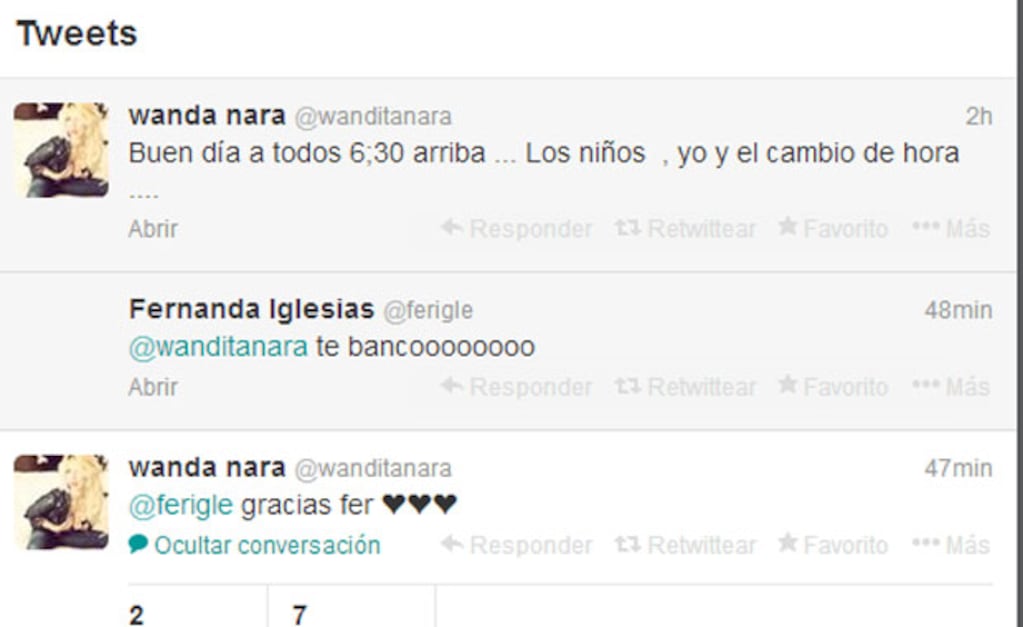Expand Fernanda Iglesias's tweet via Abrir

point(153,387)
